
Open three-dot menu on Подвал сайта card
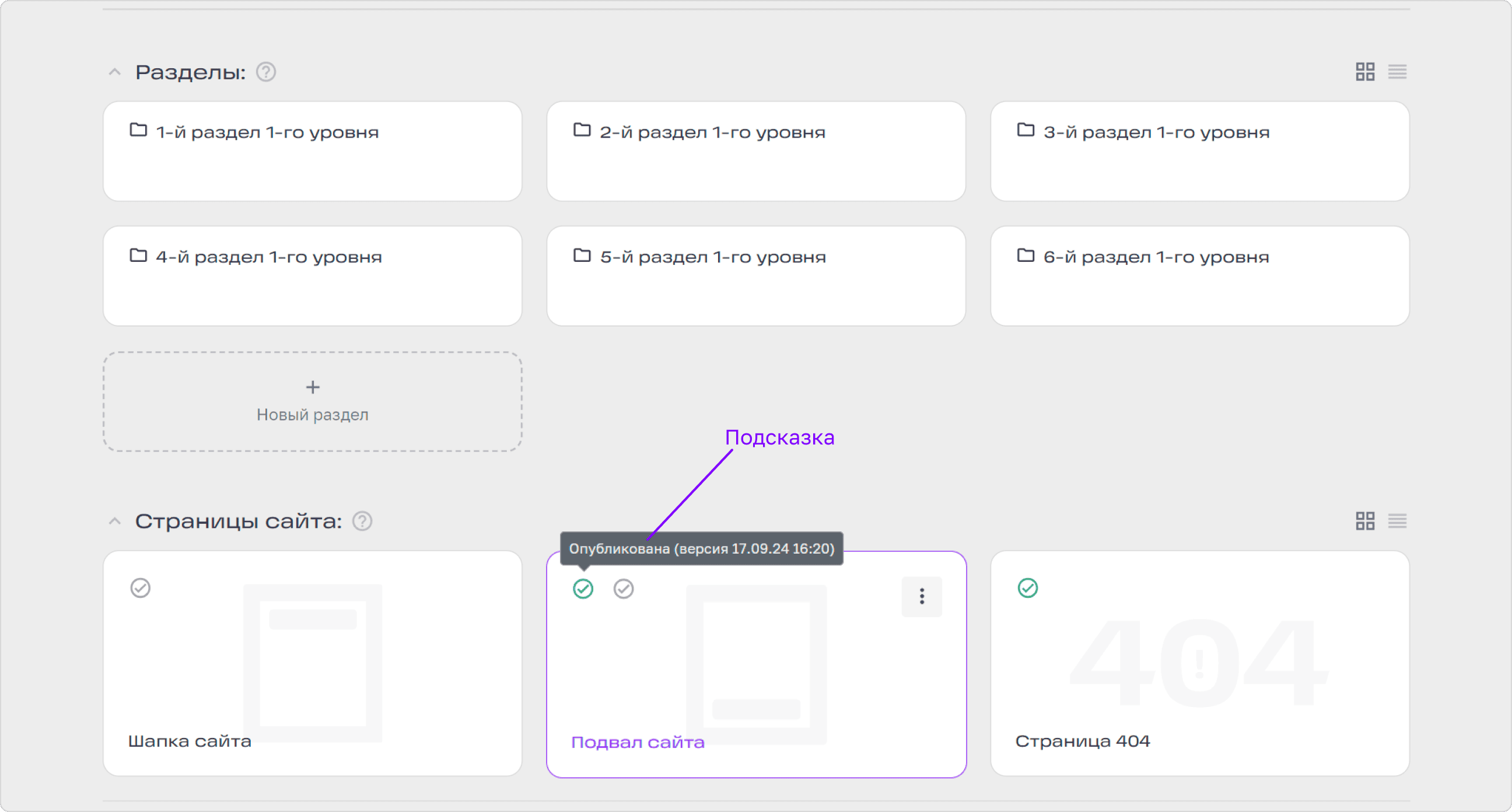point(922,597)
